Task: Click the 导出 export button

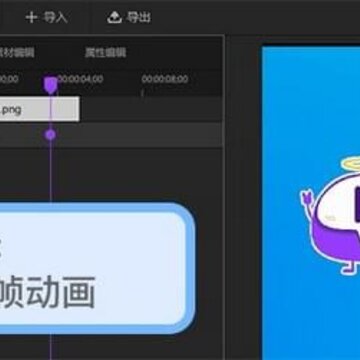Action: pos(129,17)
